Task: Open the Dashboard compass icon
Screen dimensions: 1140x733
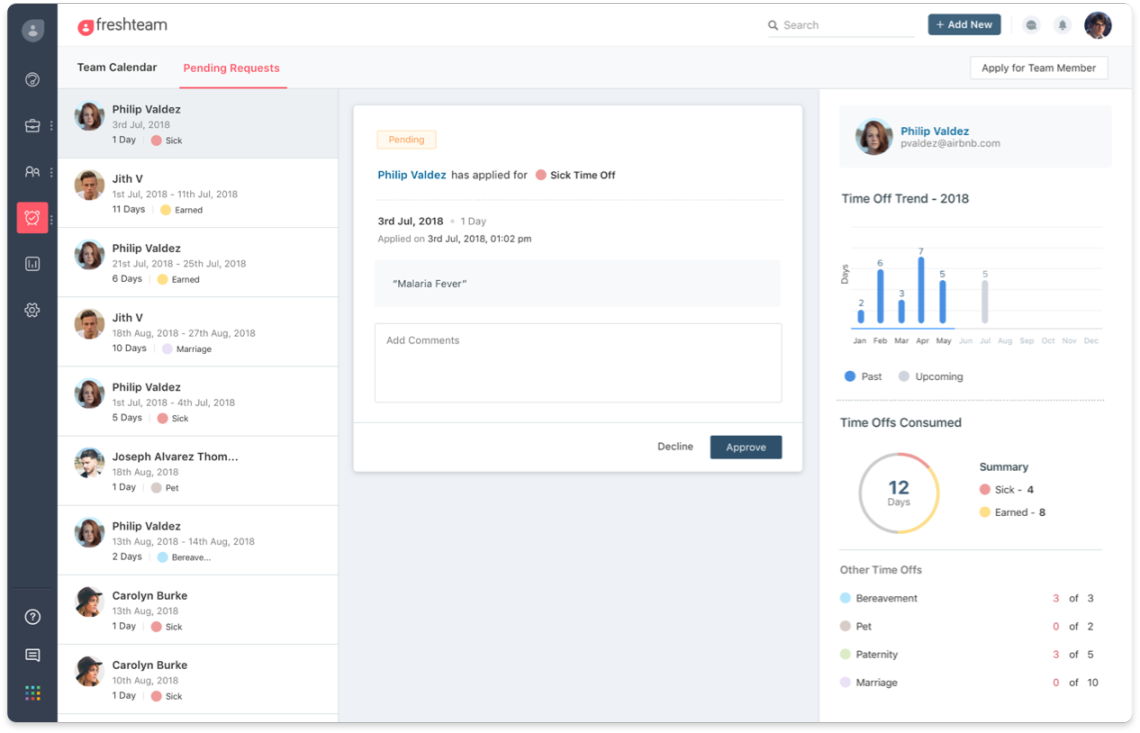Action: point(31,79)
